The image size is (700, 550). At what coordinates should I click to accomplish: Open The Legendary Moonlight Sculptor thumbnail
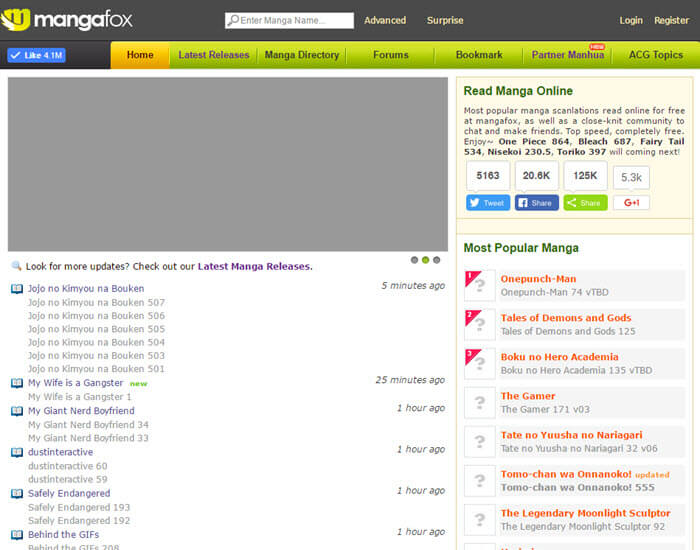click(x=480, y=520)
